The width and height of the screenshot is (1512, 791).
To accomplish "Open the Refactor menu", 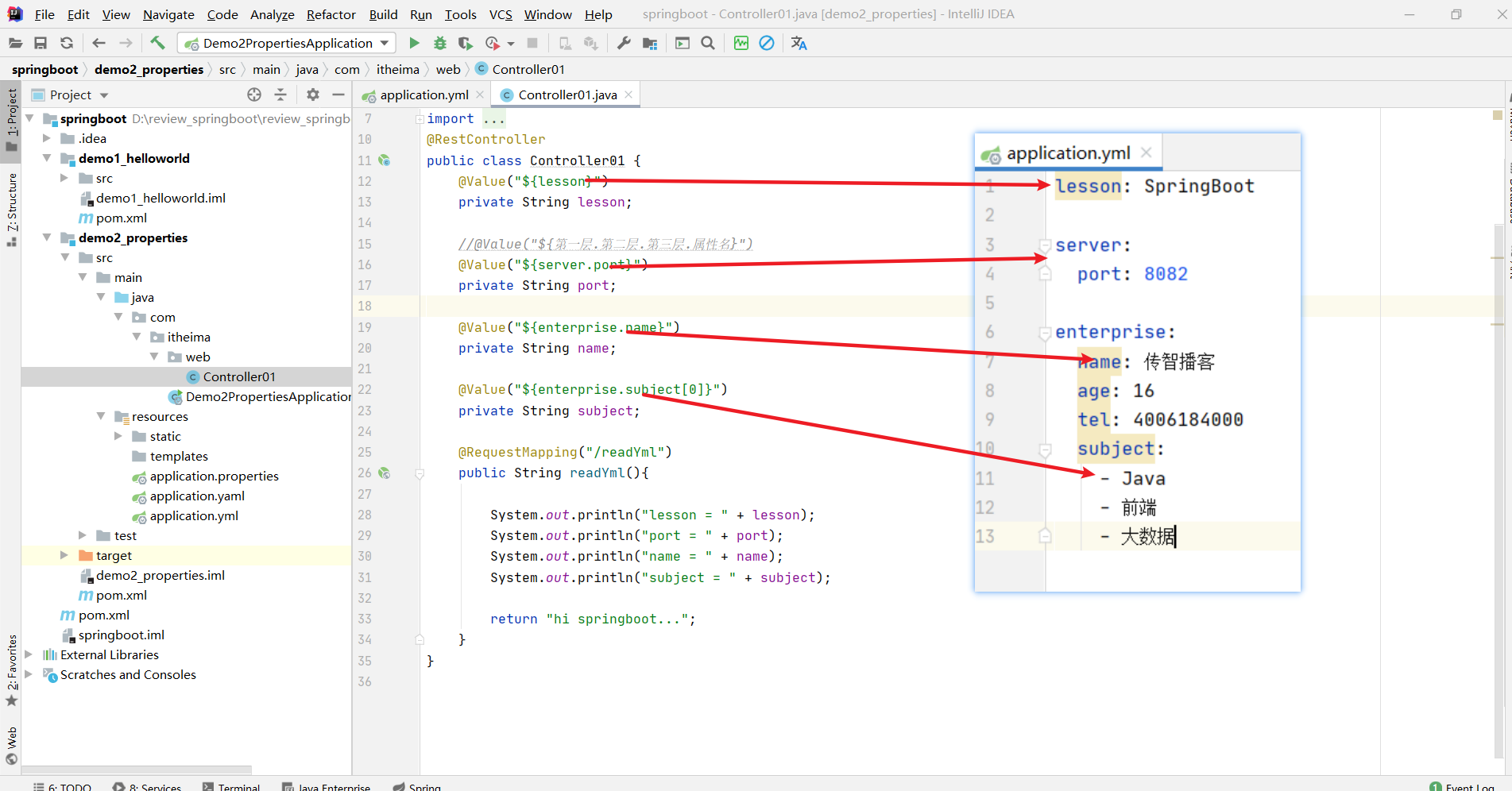I will click(331, 14).
